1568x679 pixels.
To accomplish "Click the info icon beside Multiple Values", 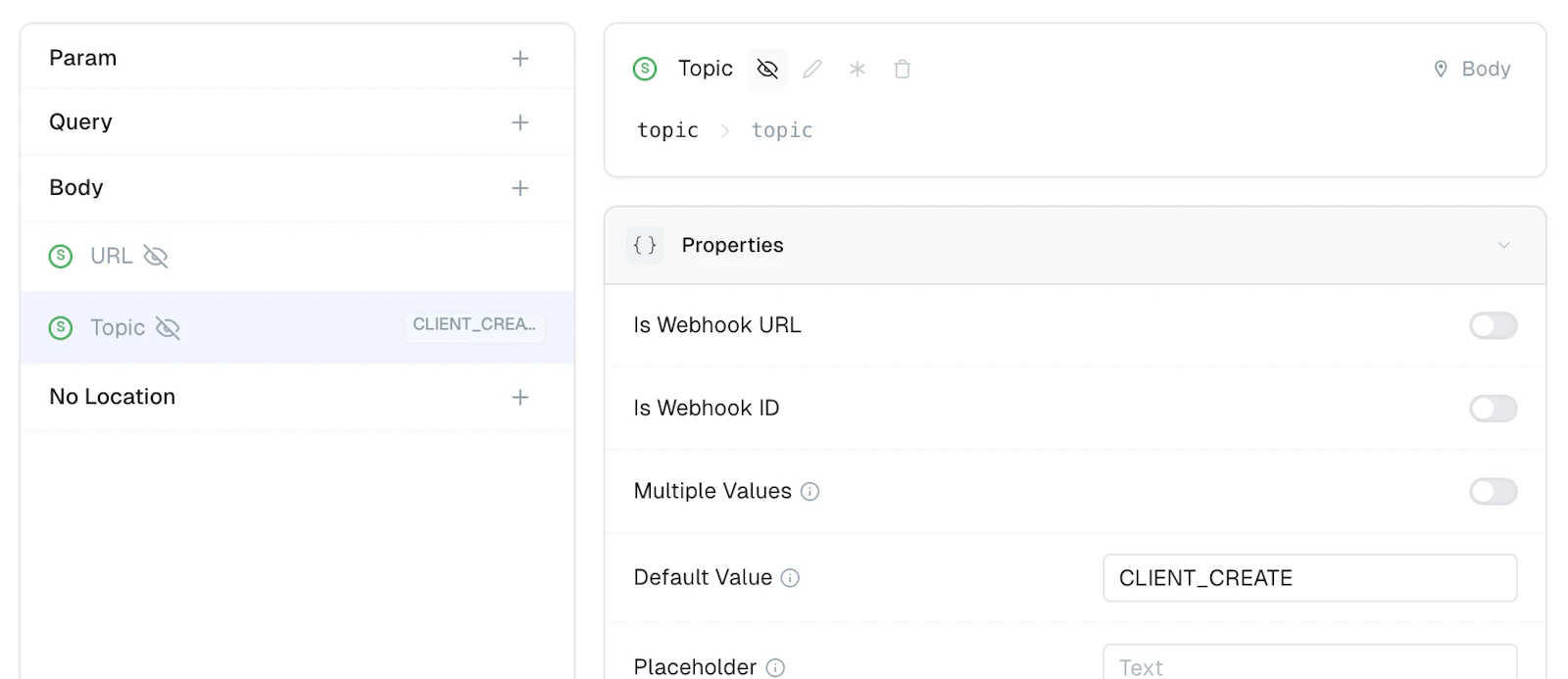I will 809,492.
